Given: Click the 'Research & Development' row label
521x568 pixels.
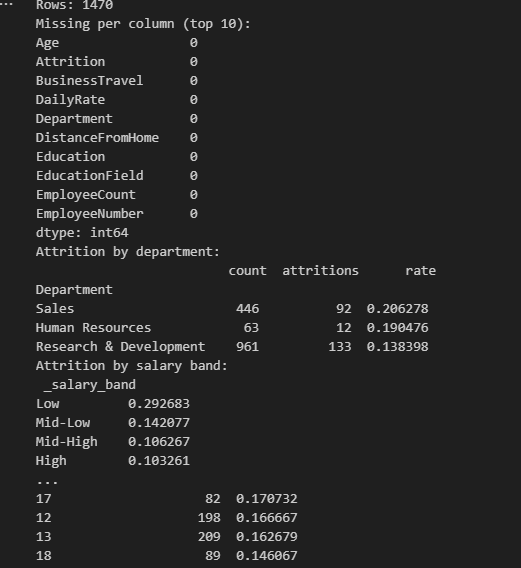Looking at the screenshot, I should pos(120,347).
